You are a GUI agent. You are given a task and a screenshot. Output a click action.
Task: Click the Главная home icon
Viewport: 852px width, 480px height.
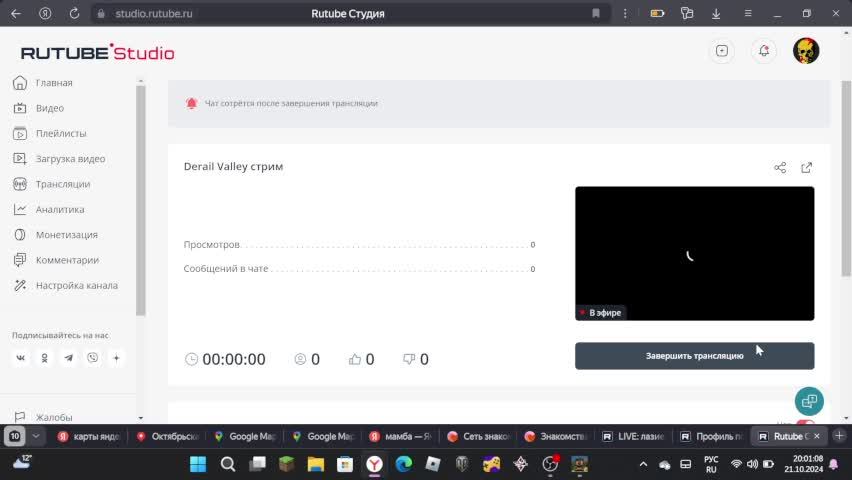(20, 83)
